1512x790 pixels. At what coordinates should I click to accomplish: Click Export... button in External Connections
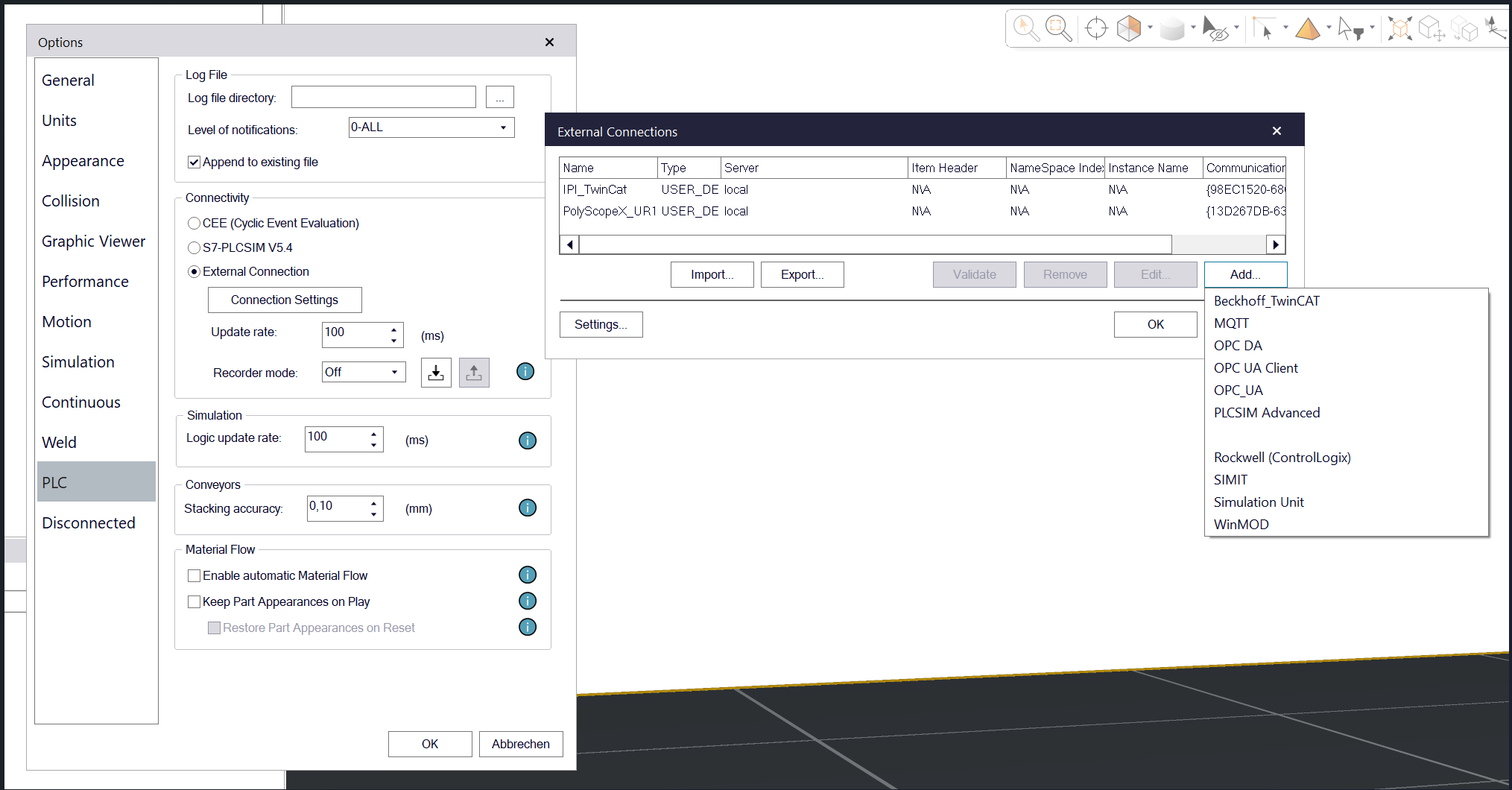(x=802, y=274)
